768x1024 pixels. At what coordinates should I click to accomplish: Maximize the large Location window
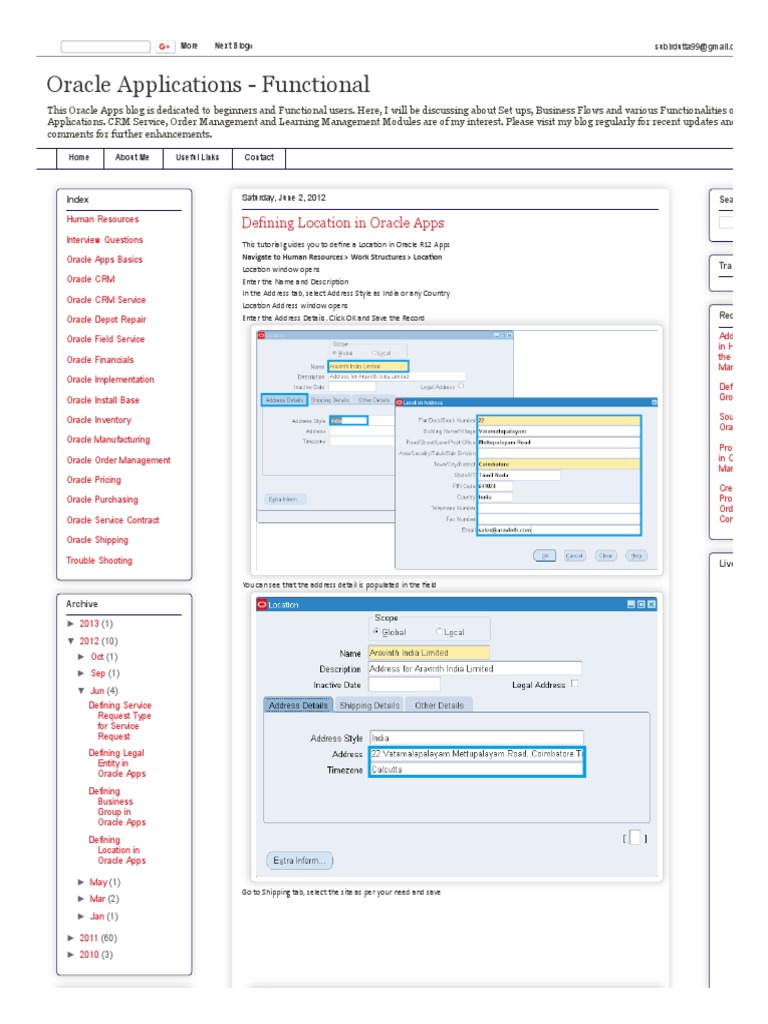tap(641, 604)
